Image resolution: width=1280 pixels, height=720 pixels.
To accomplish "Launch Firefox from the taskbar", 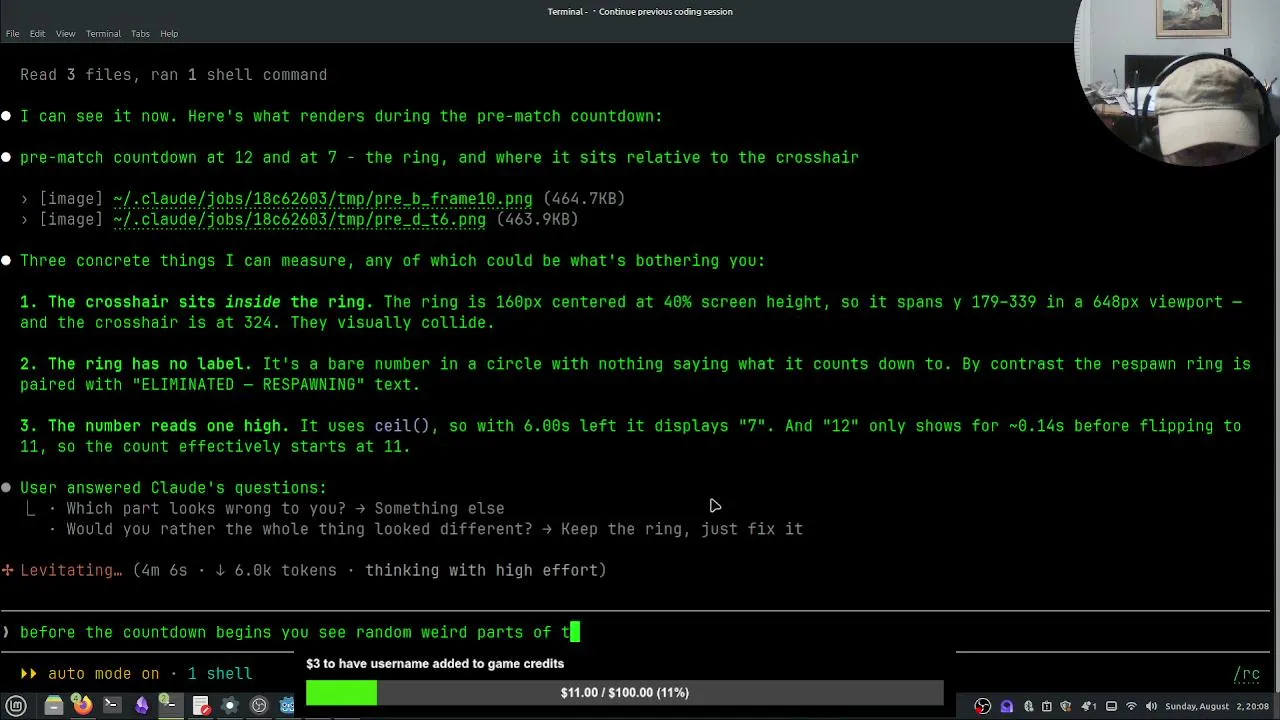I will coord(83,705).
